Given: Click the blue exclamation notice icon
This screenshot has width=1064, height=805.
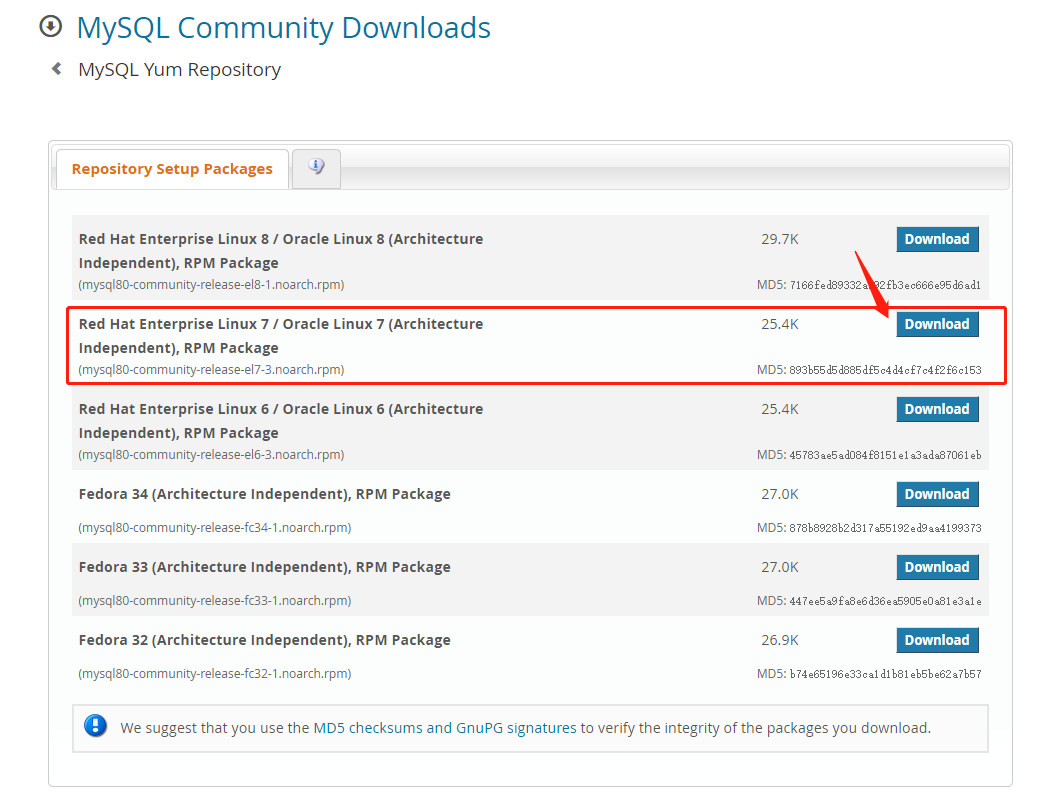Looking at the screenshot, I should pos(96,726).
